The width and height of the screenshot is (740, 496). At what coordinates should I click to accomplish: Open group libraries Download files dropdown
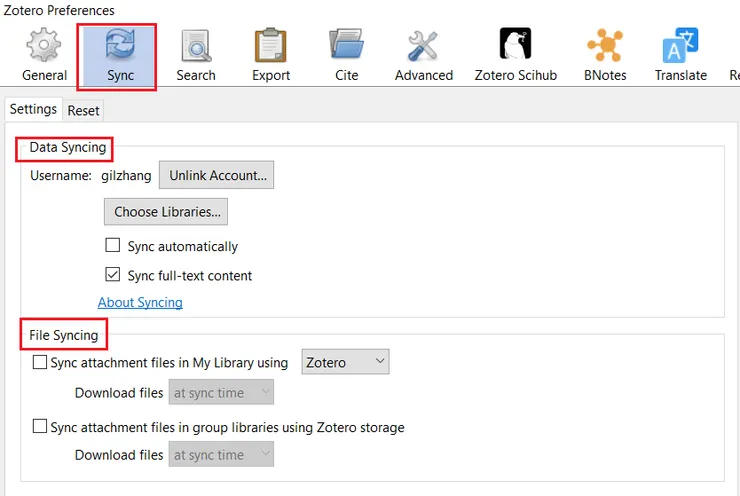pos(221,454)
